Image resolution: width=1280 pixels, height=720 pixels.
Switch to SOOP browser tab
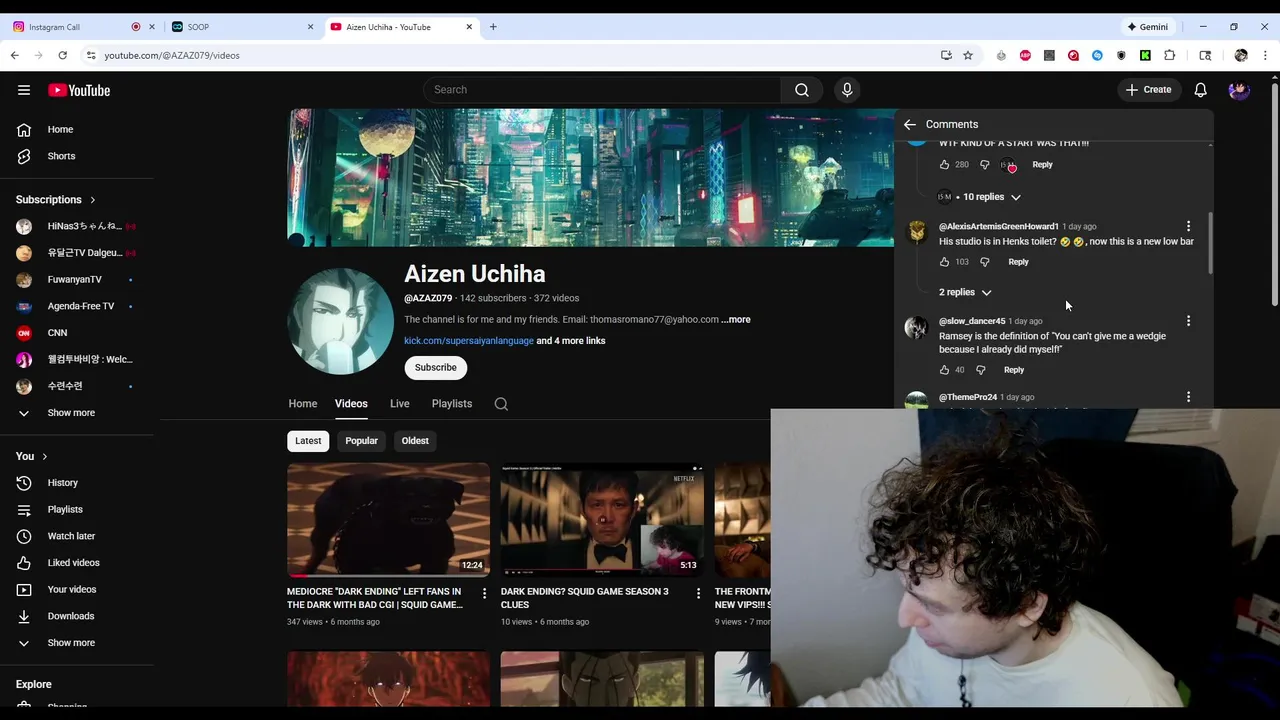(240, 27)
